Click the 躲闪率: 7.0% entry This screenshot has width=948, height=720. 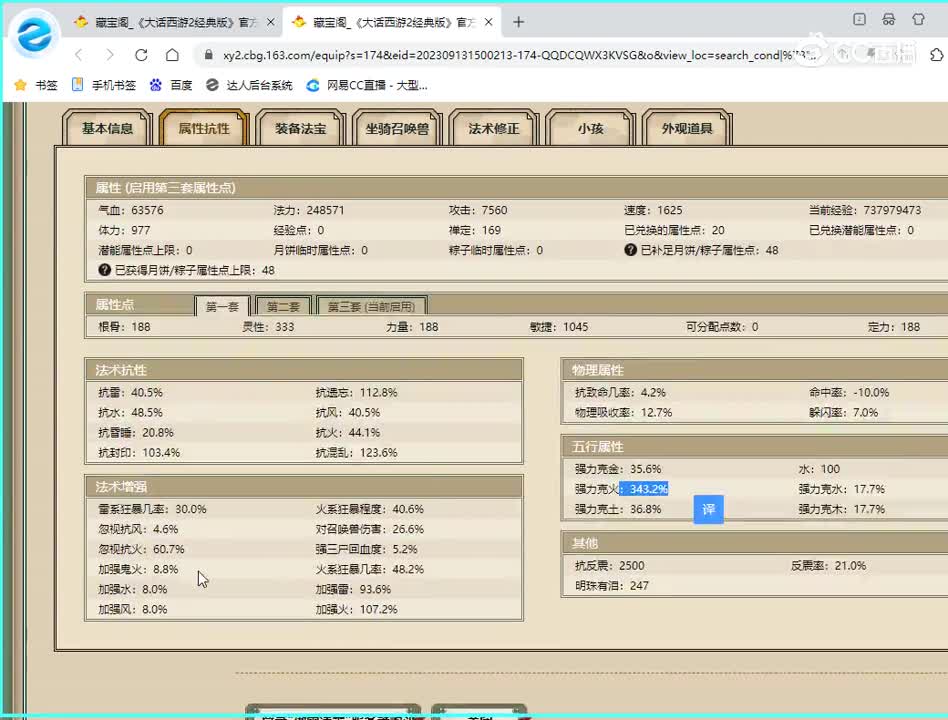[843, 413]
